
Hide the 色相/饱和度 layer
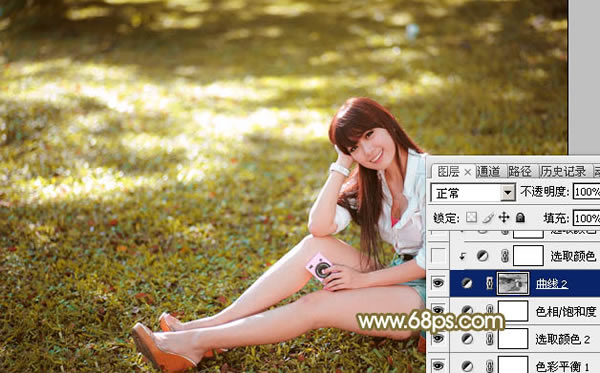438,310
